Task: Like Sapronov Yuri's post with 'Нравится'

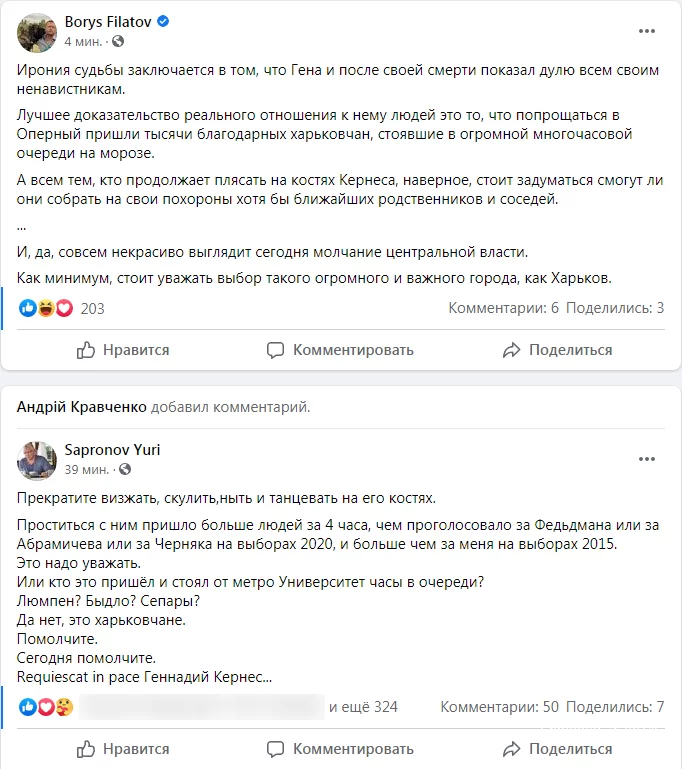Action: click(123, 748)
